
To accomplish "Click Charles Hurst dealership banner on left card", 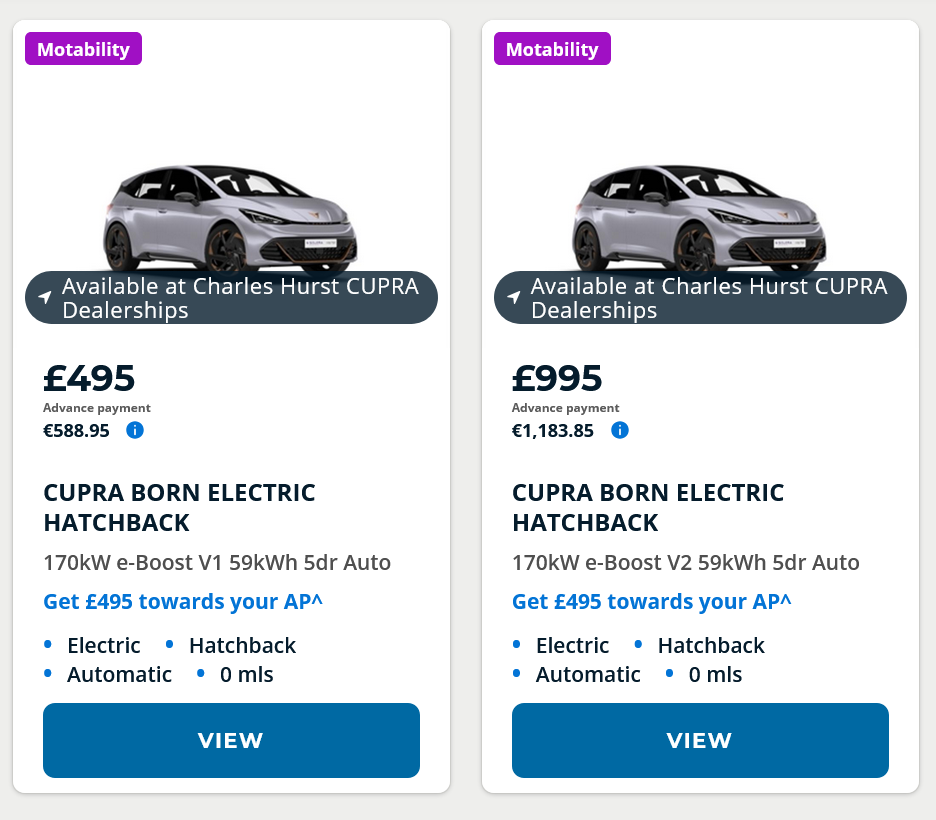I will pos(240,297).
